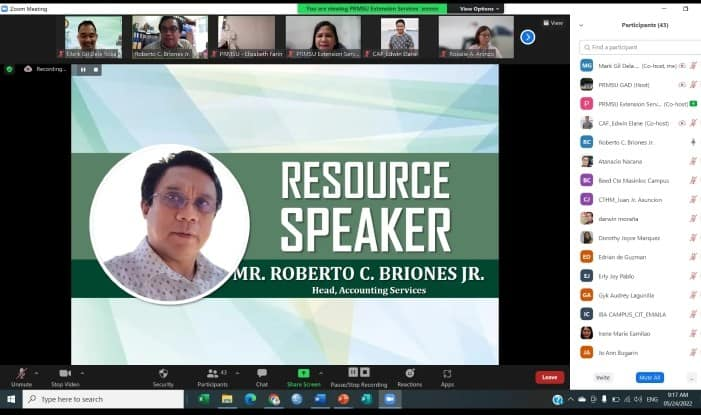
Task: Show next video thumbnails with blue arrow
Action: coord(528,37)
